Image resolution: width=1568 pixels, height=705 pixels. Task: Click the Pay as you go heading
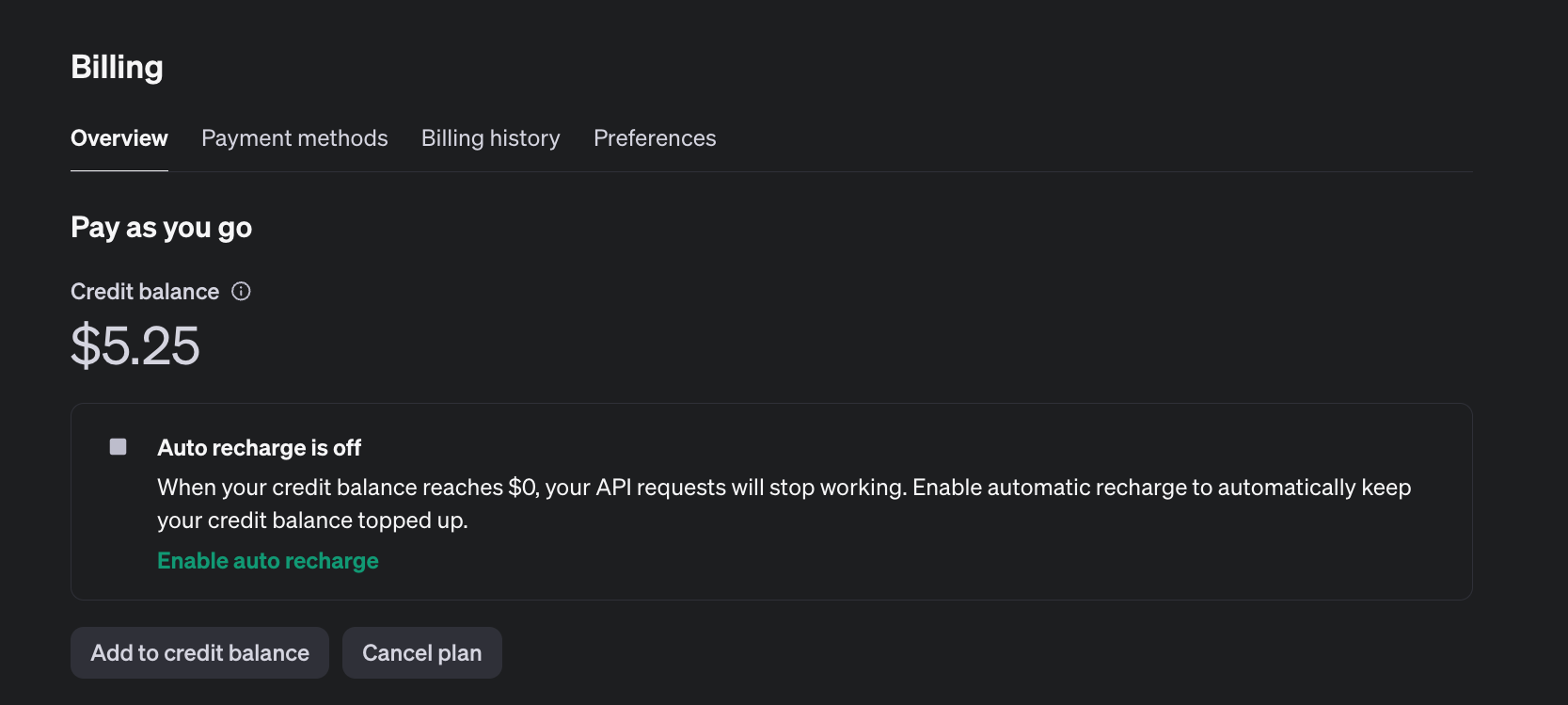162,228
